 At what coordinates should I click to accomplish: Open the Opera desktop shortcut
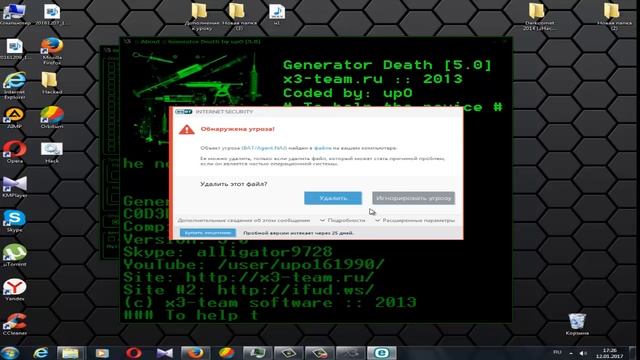tap(14, 152)
